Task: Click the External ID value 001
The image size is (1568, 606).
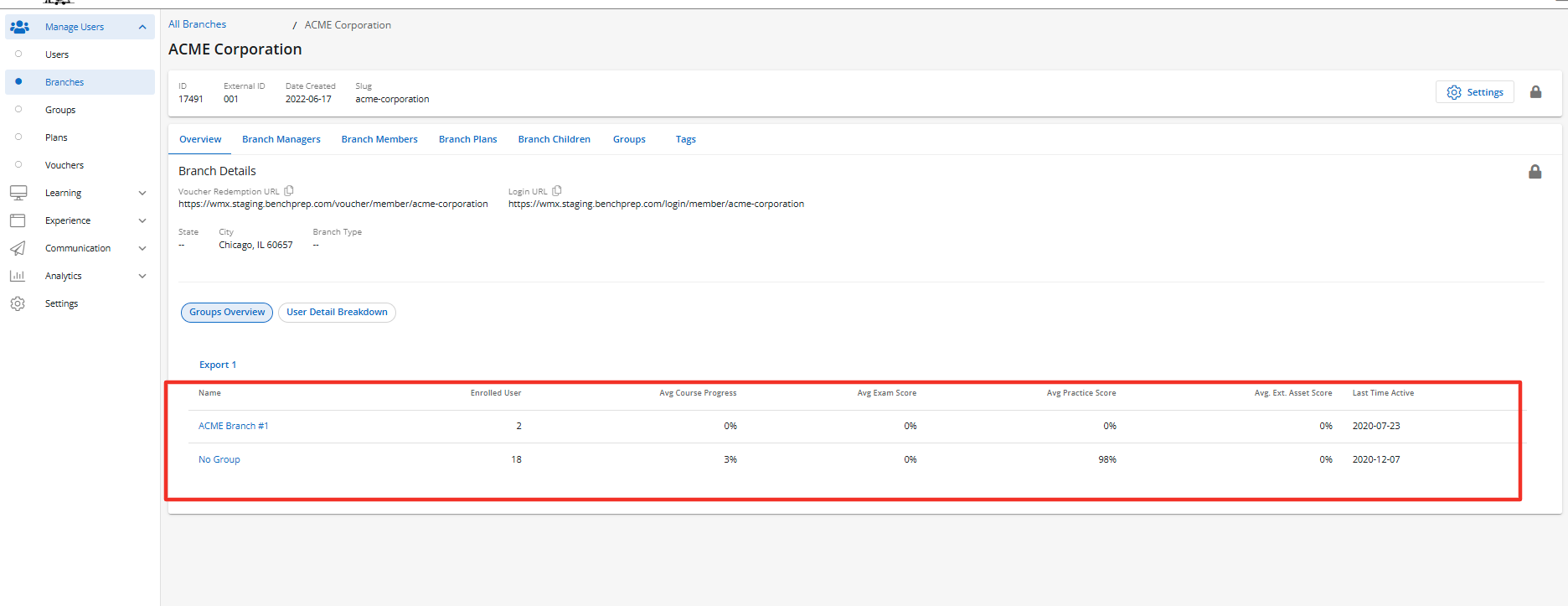Action: click(x=231, y=99)
